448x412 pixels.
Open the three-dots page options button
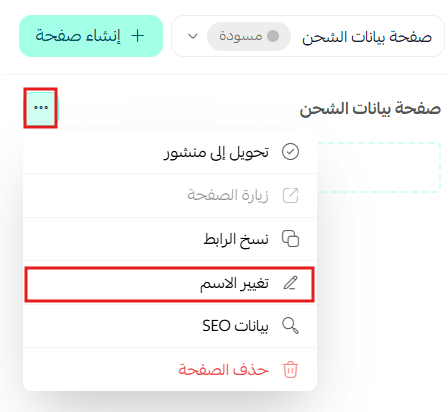tap(41, 108)
